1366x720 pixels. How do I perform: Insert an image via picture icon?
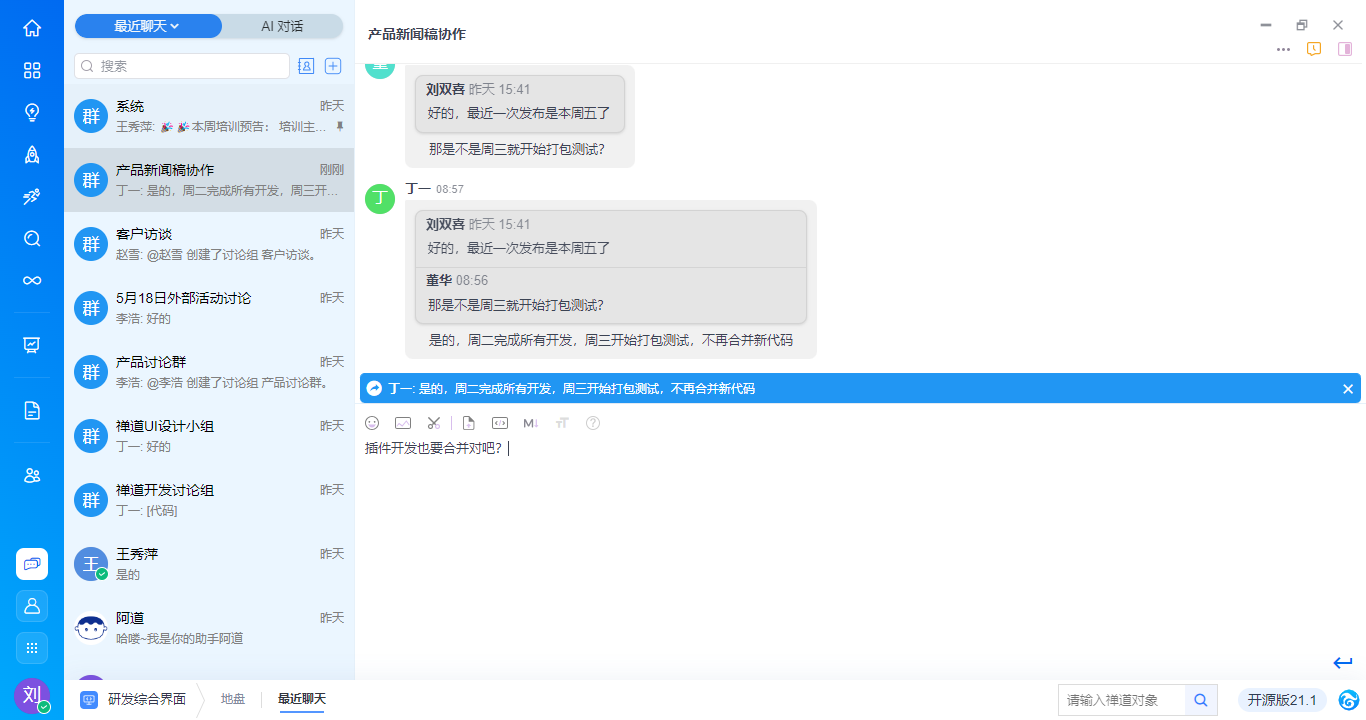point(403,423)
